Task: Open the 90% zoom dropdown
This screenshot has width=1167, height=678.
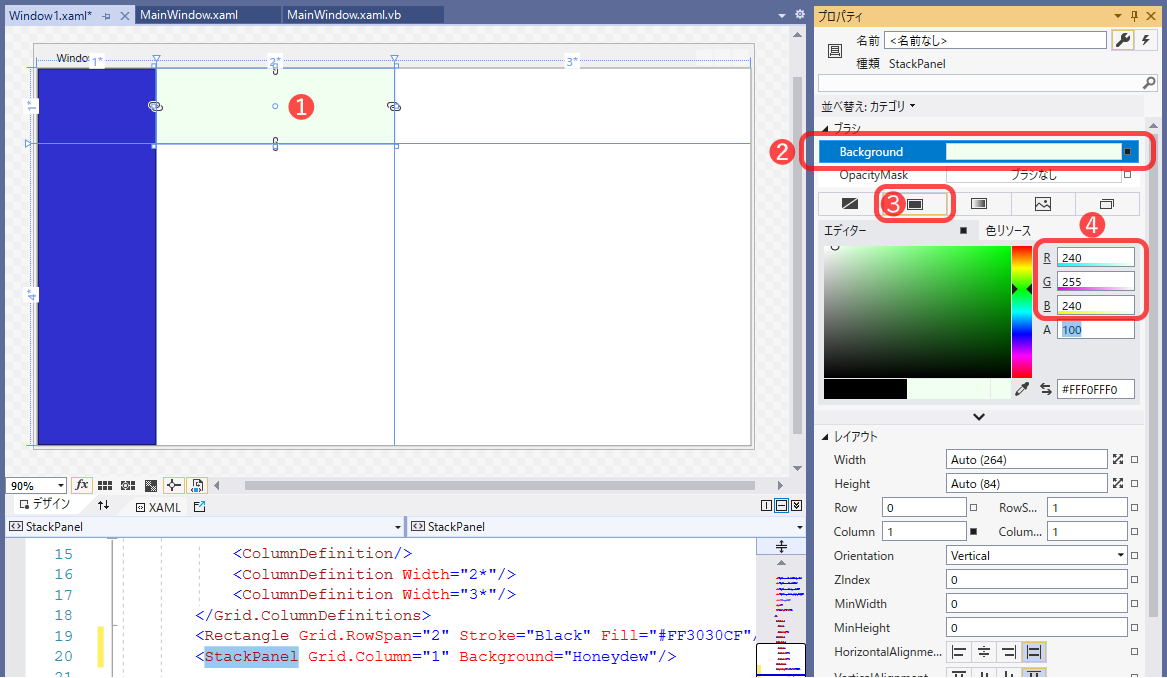Action: [x=61, y=485]
